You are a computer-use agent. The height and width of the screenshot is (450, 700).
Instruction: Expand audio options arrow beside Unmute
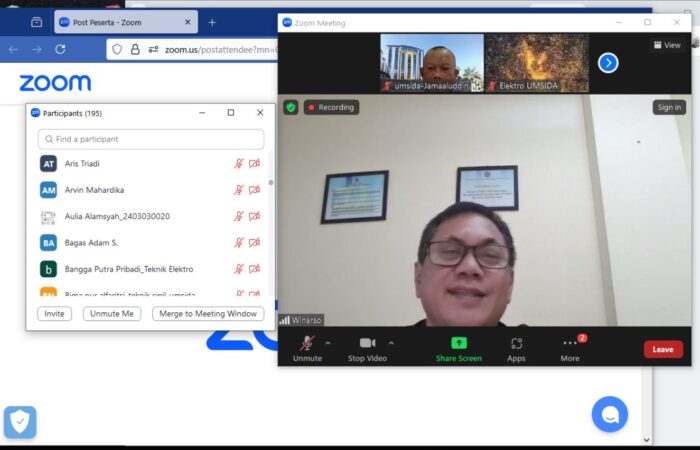pos(328,343)
